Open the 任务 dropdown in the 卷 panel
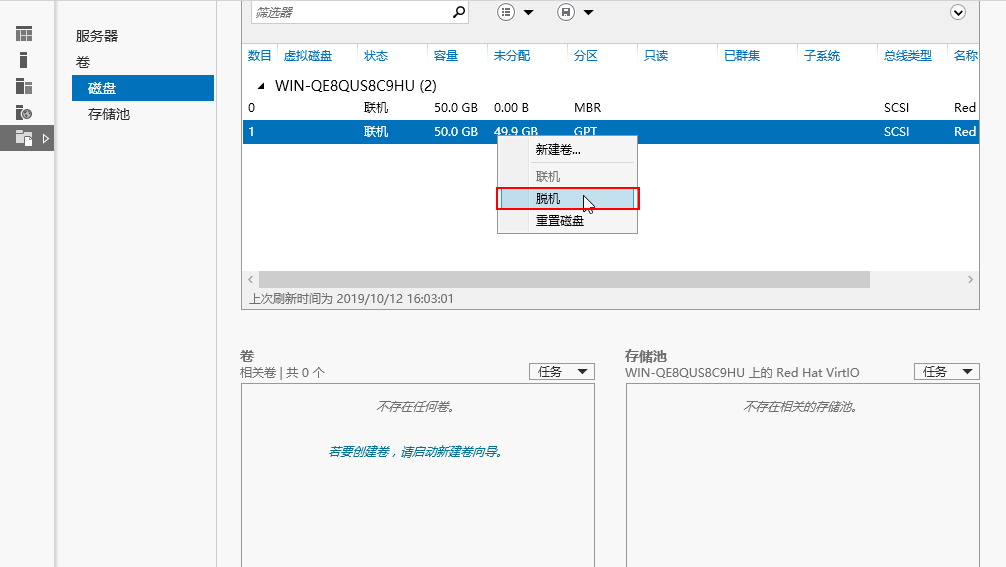The image size is (1006, 567). (562, 371)
